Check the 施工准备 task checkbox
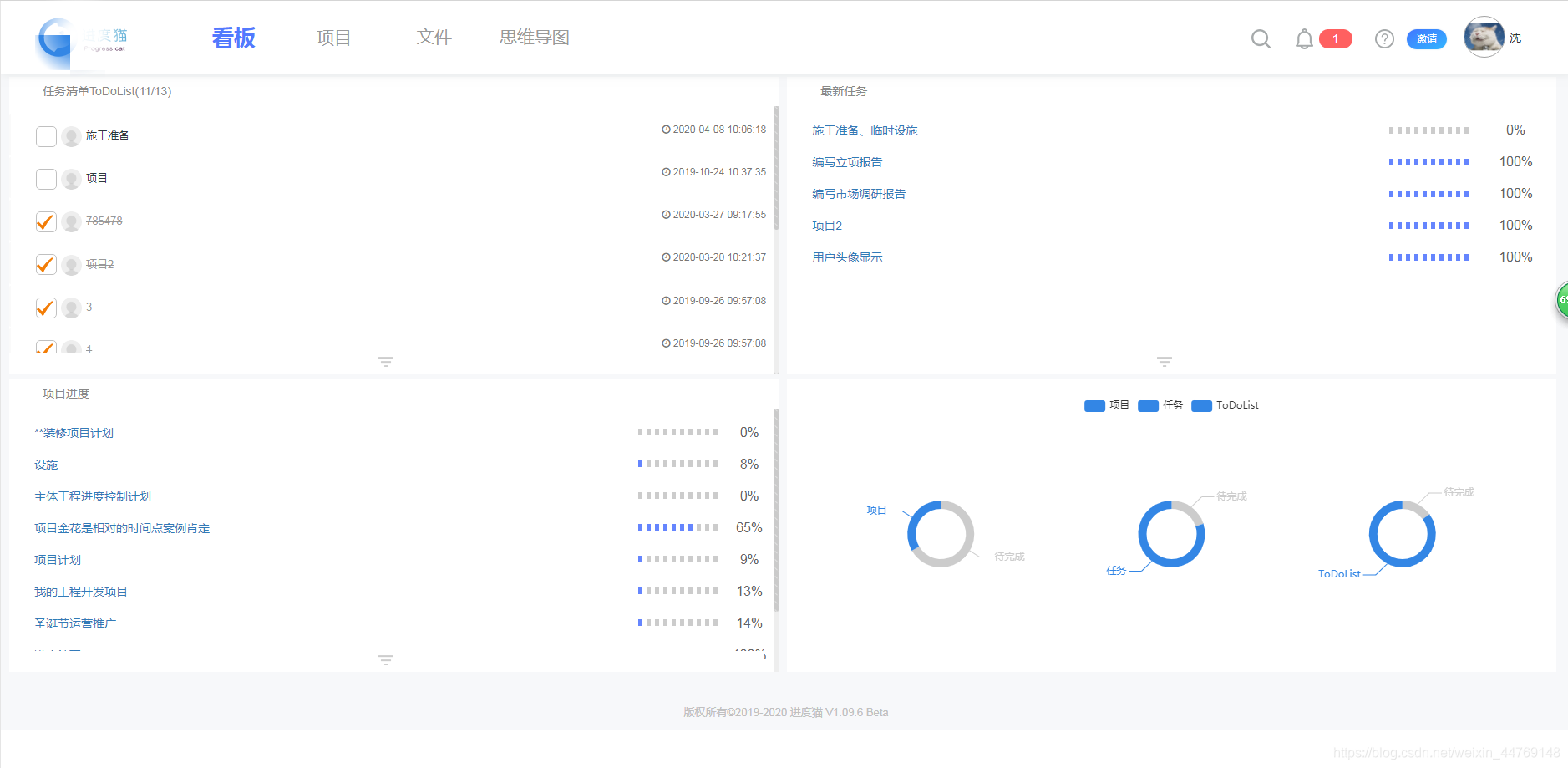This screenshot has width=1568, height=768. point(46,135)
